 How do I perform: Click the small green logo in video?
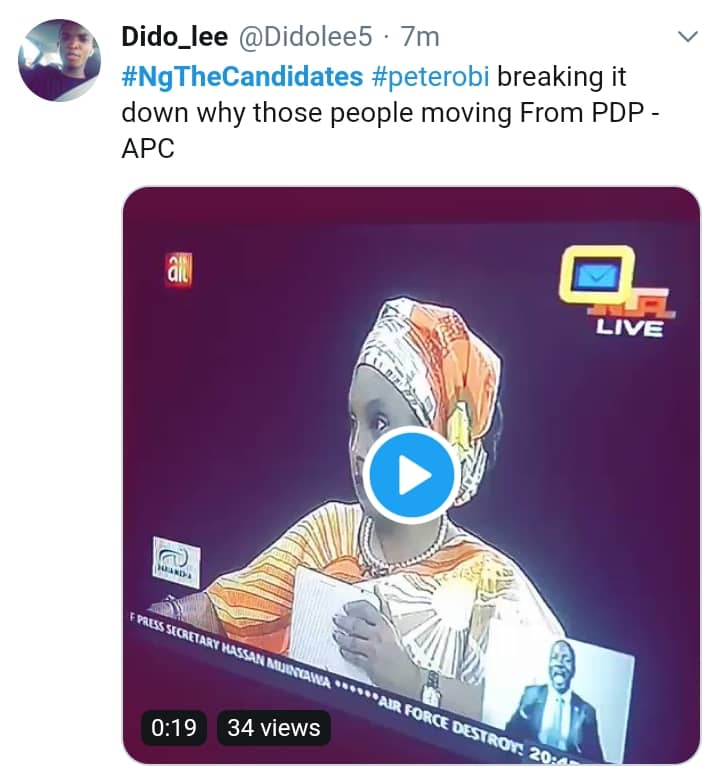176,562
